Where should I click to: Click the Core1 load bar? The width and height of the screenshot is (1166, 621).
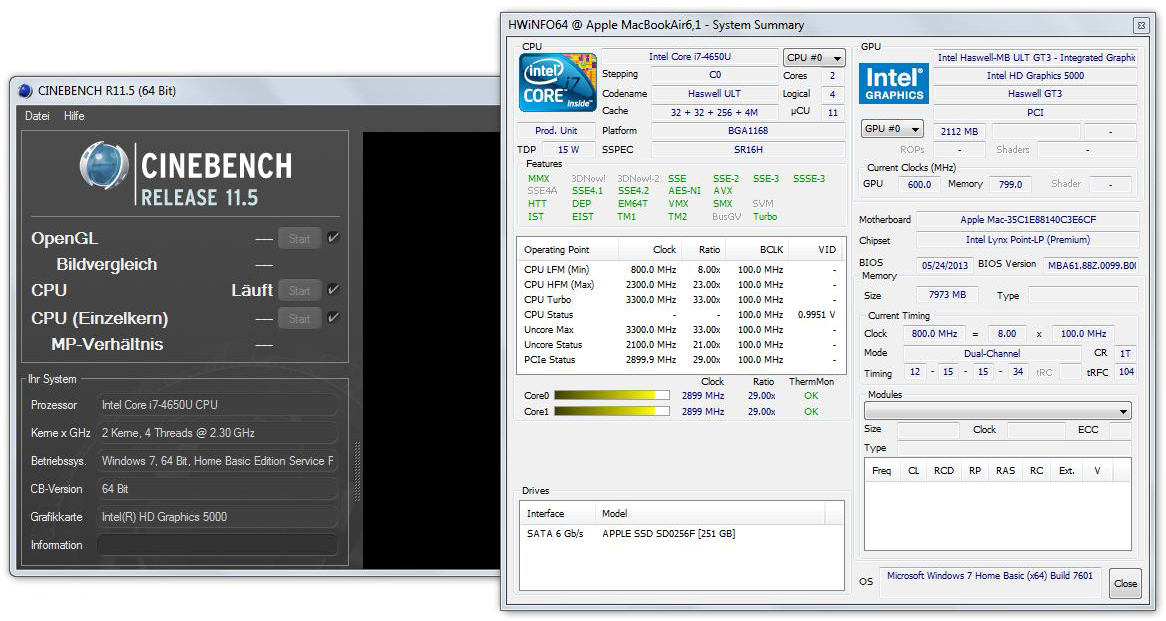[x=612, y=411]
